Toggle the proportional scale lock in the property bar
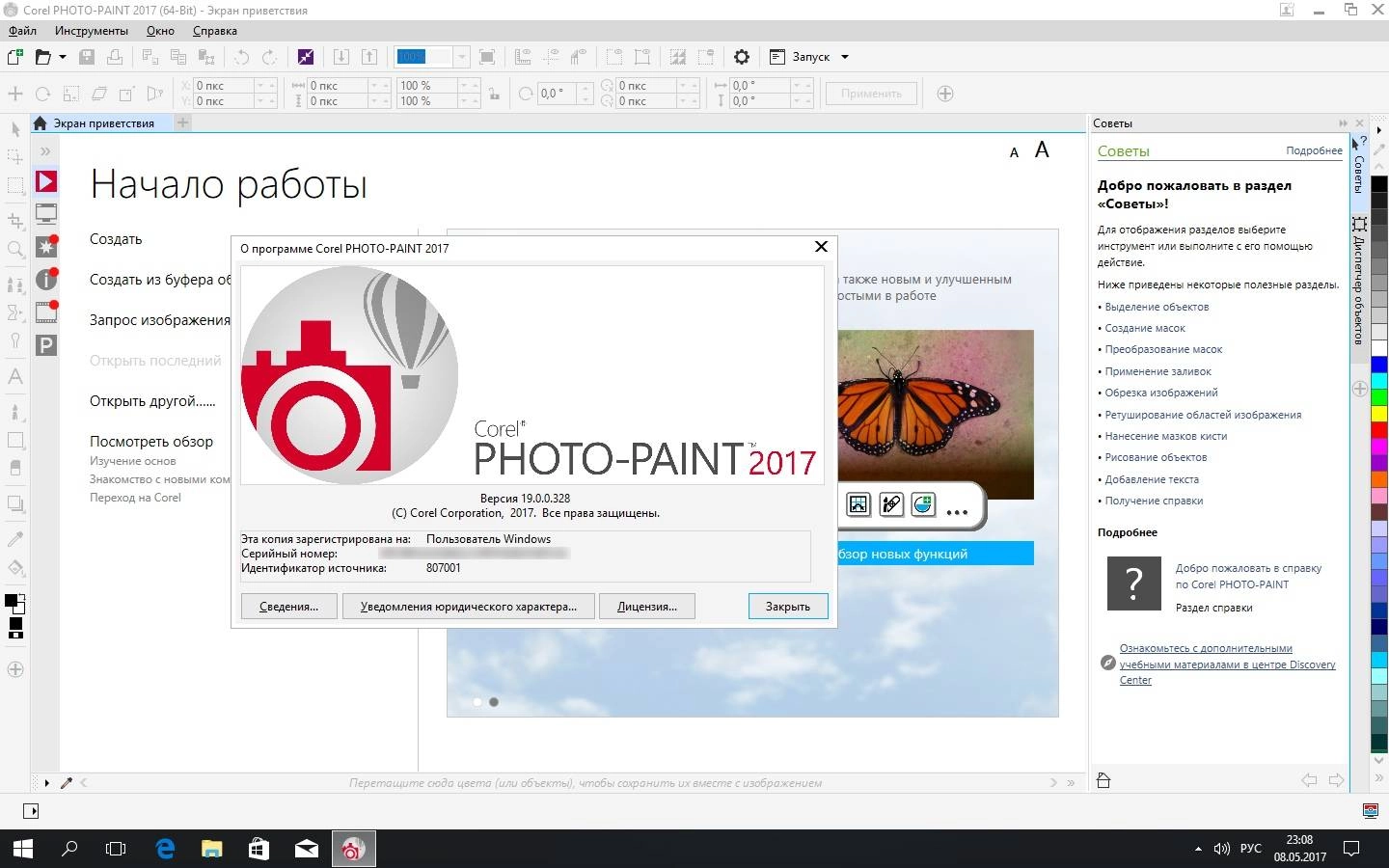The image size is (1389, 868). pyautogui.click(x=496, y=95)
